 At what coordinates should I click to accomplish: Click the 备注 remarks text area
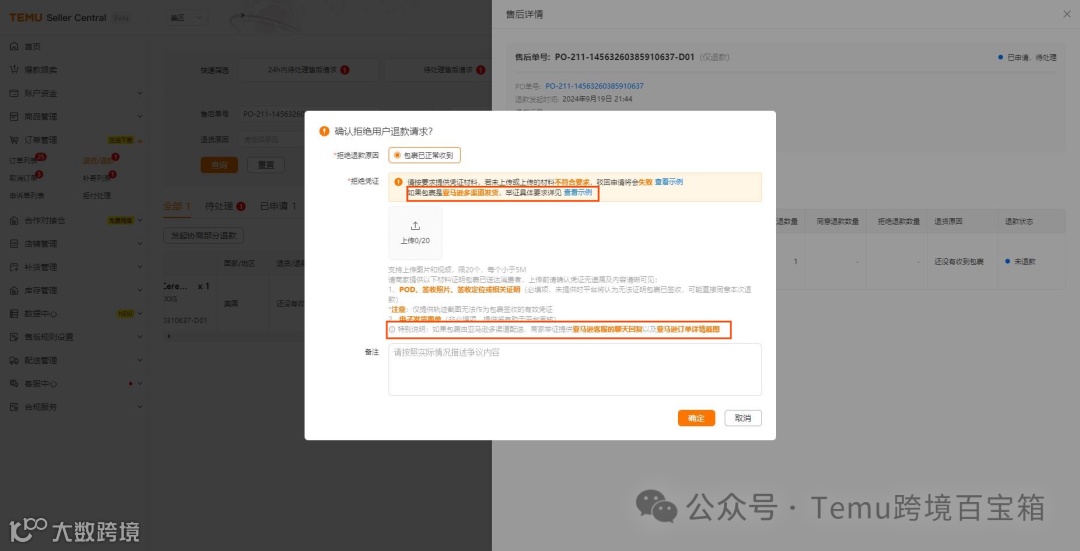click(575, 369)
